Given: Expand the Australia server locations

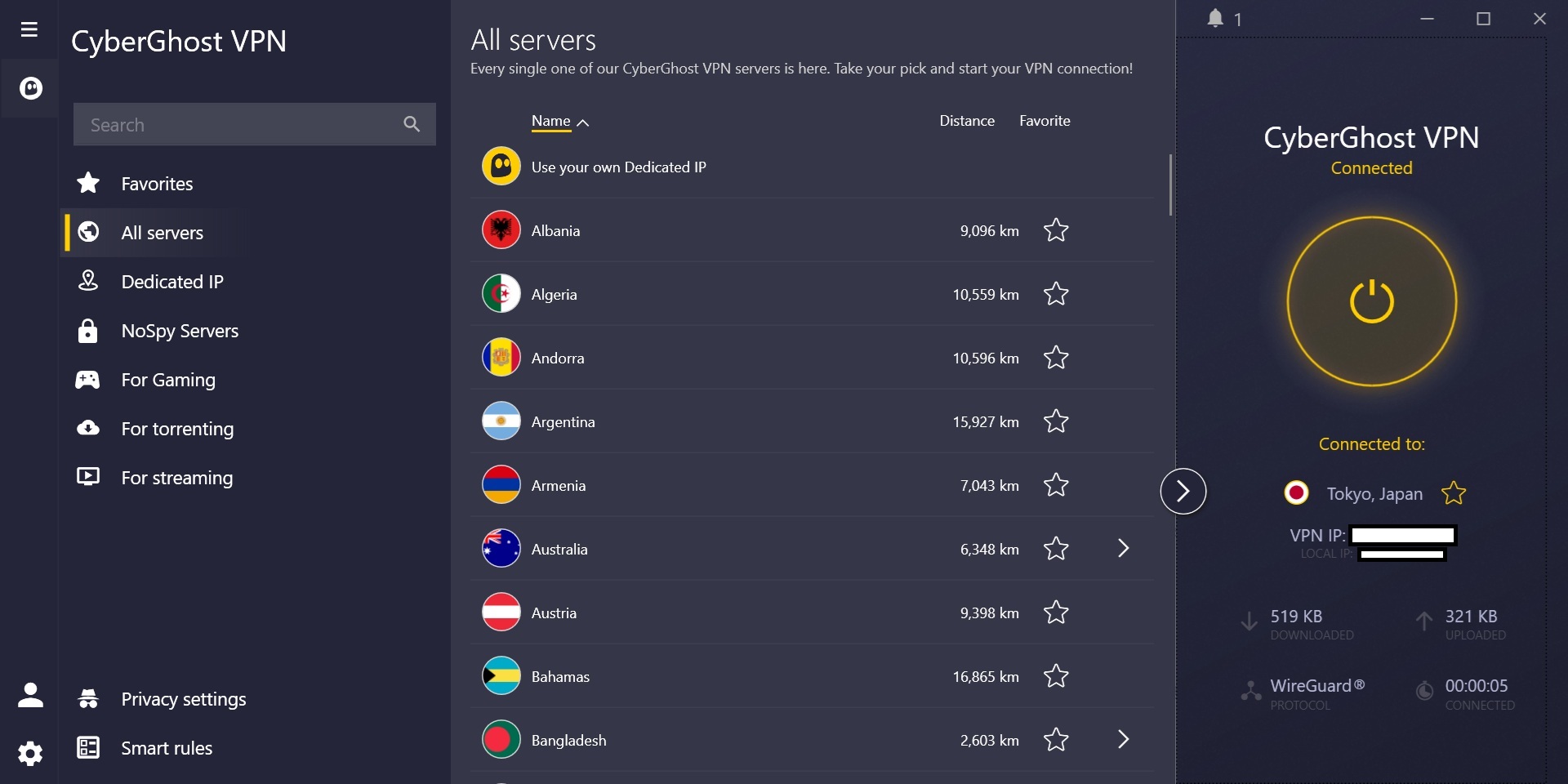Looking at the screenshot, I should [x=1123, y=549].
